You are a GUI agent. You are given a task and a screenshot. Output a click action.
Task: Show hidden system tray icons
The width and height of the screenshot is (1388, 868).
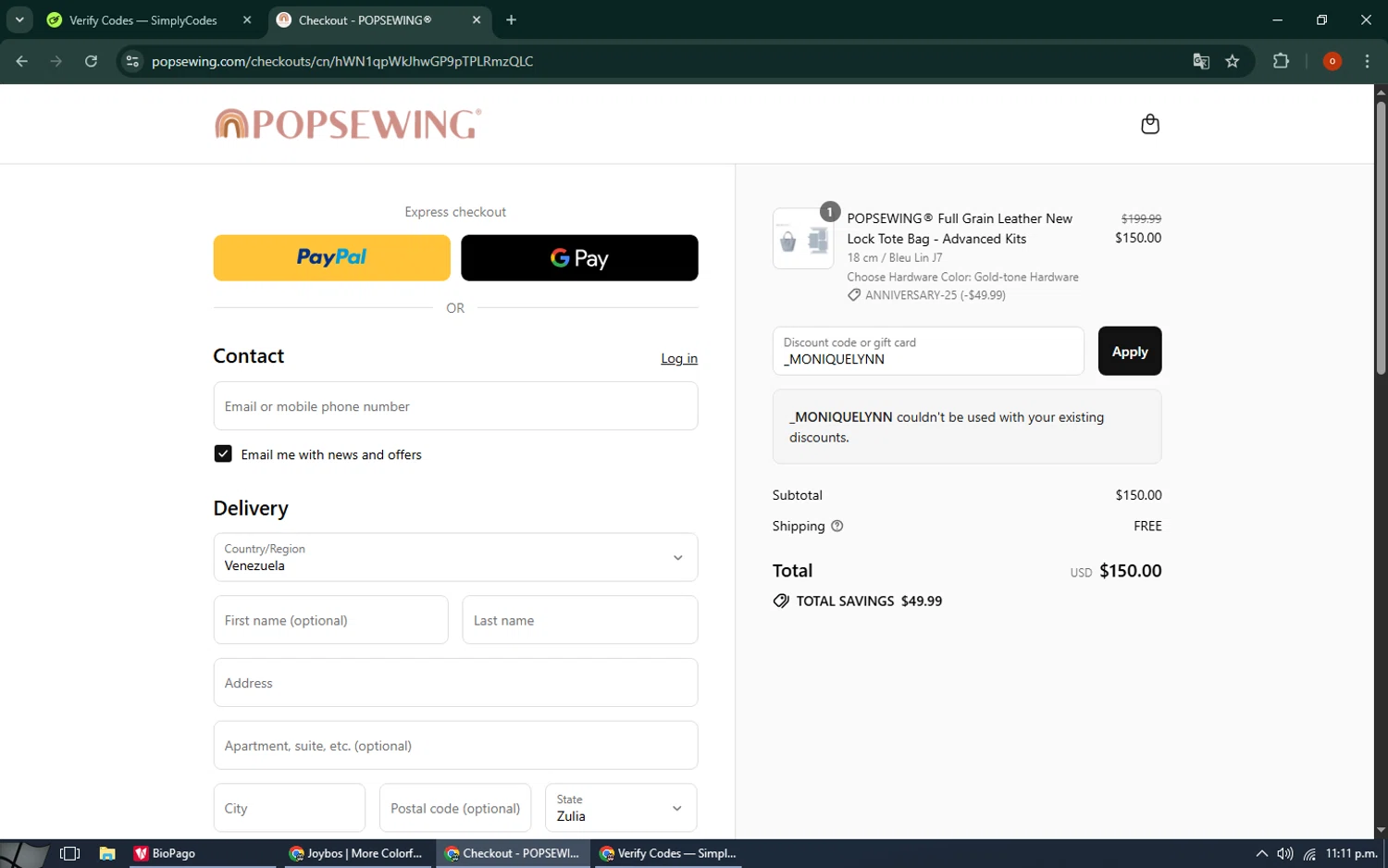point(1261,853)
